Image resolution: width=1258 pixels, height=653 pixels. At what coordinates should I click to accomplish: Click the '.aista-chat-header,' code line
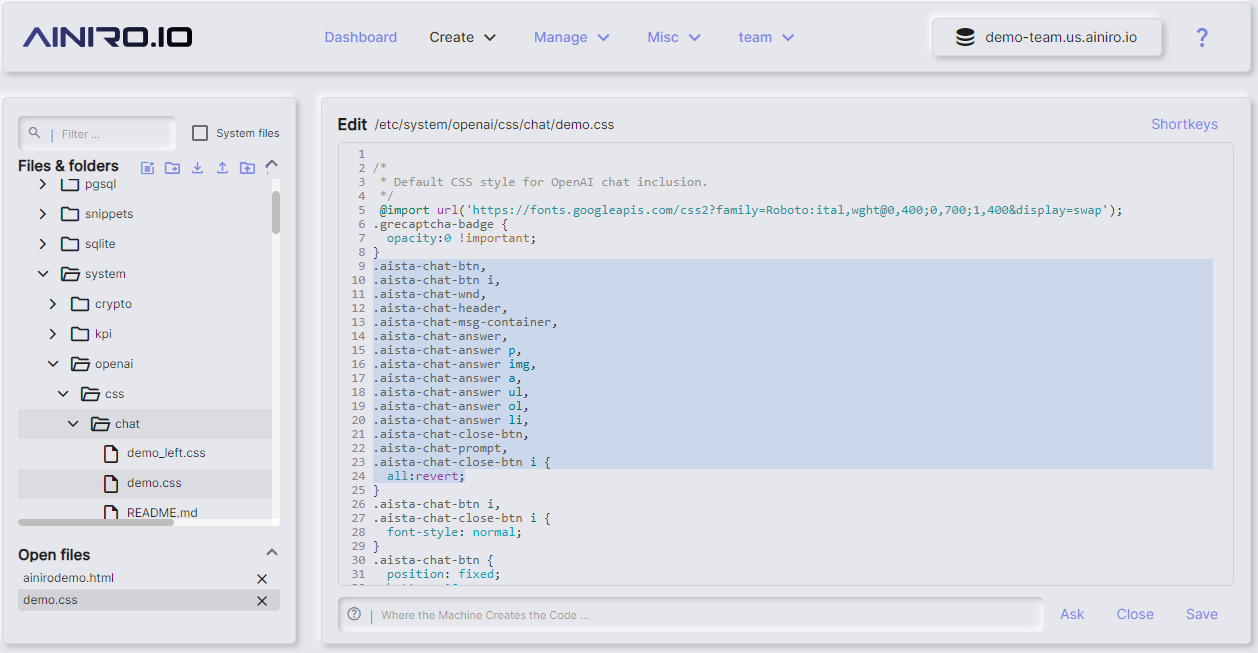tap(440, 308)
